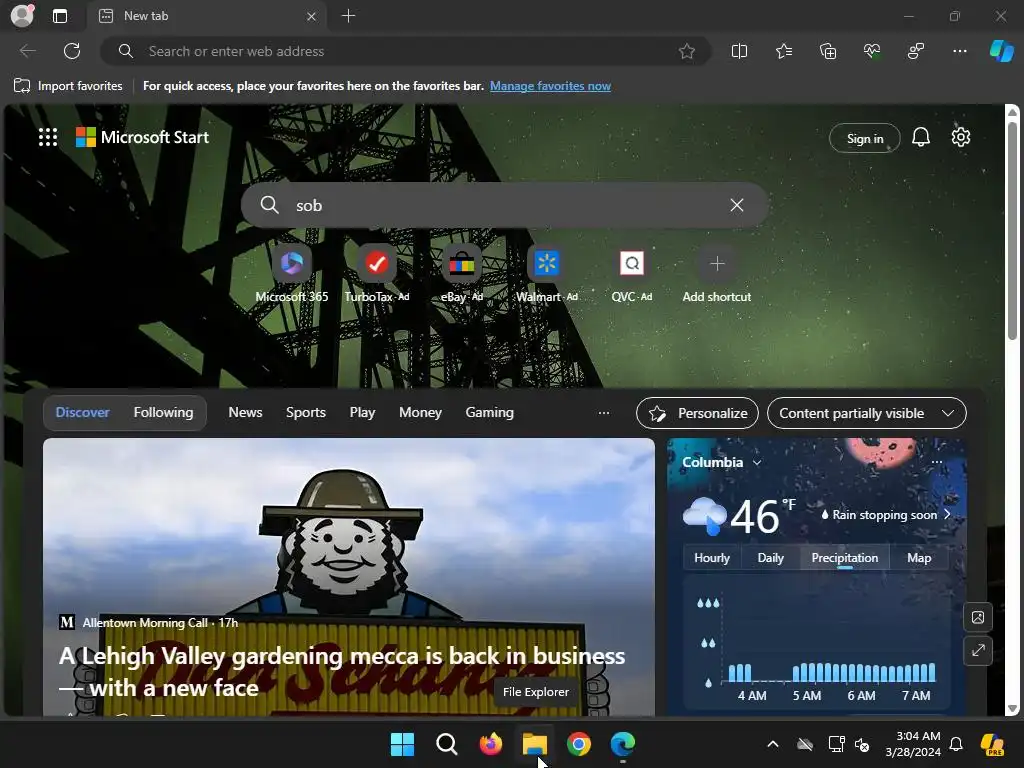
Task: Click the page vertical scrollbar thumb
Action: pos(1012,230)
